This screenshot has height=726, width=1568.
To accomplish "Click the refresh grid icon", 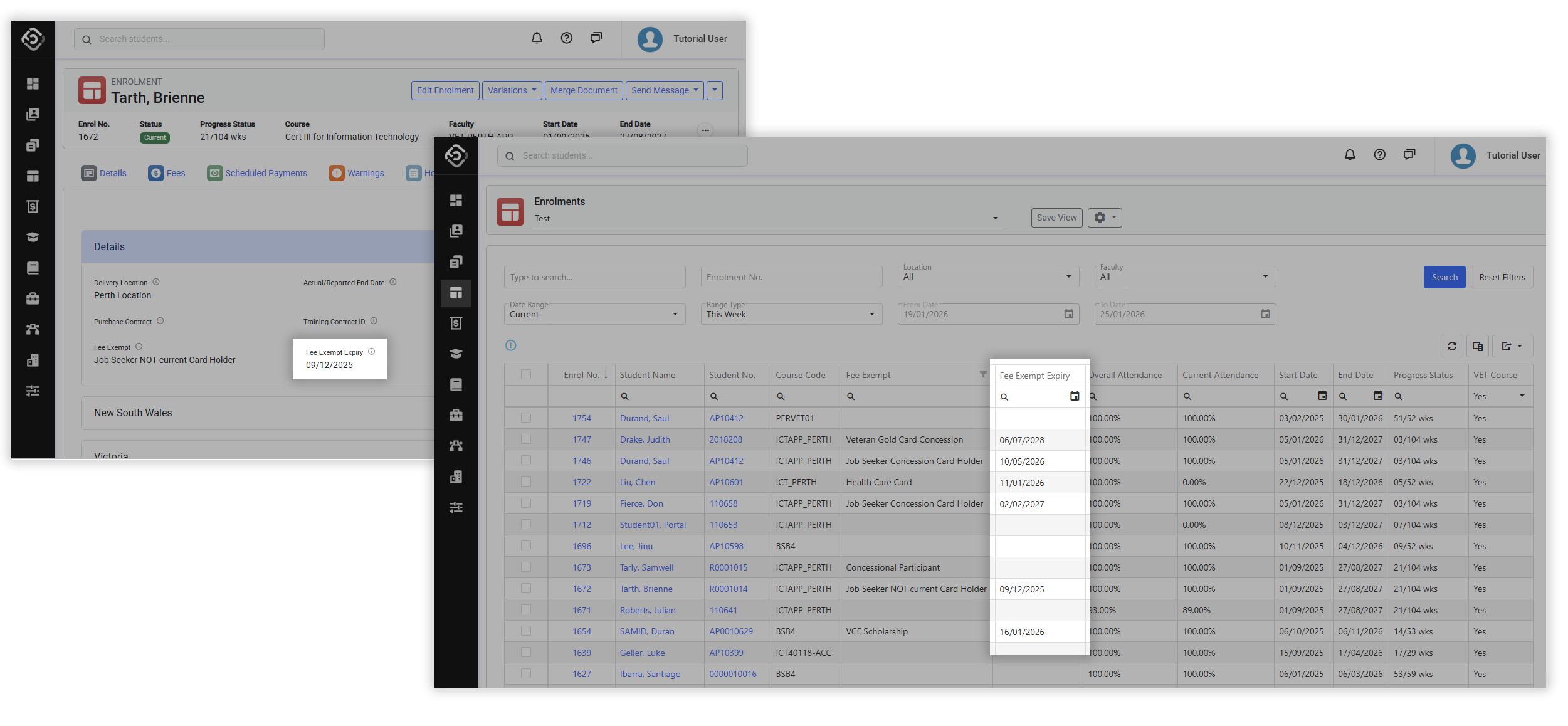I will tap(1452, 346).
